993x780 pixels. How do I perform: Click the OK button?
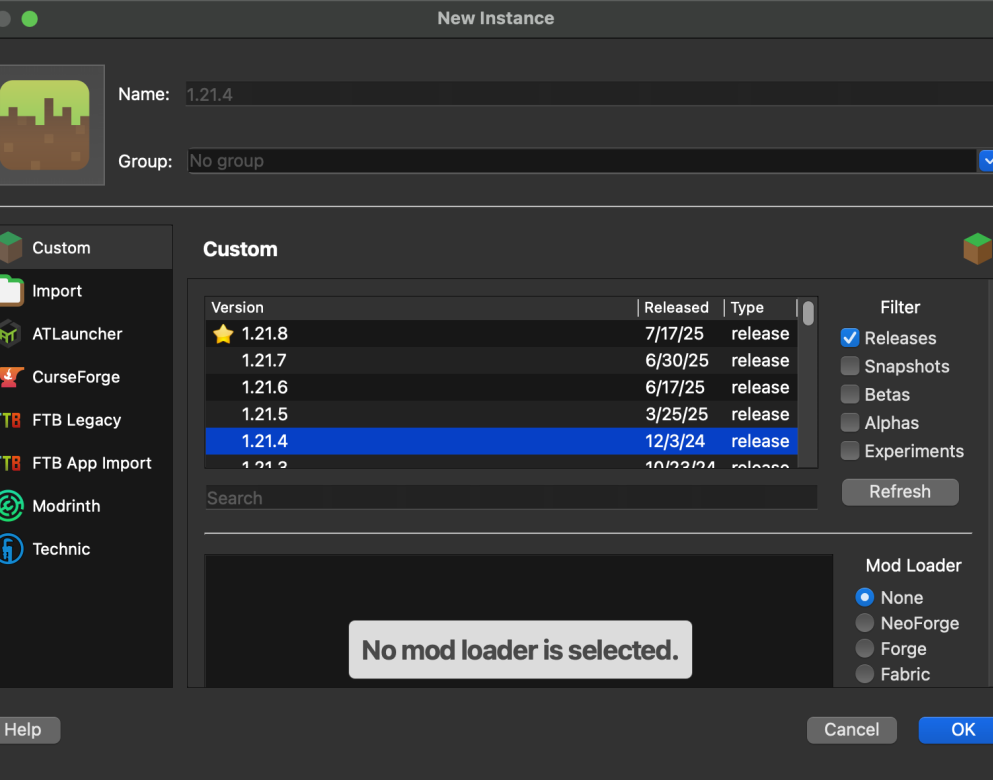(x=957, y=730)
